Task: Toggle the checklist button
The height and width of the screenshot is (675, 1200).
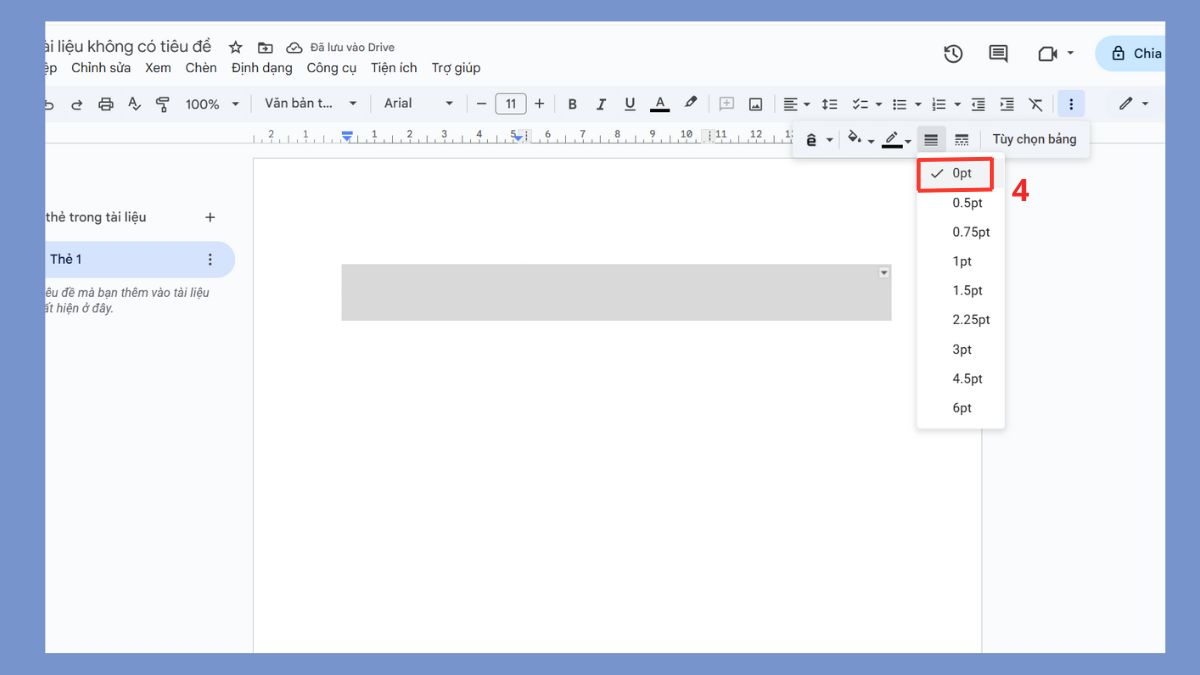Action: click(859, 104)
